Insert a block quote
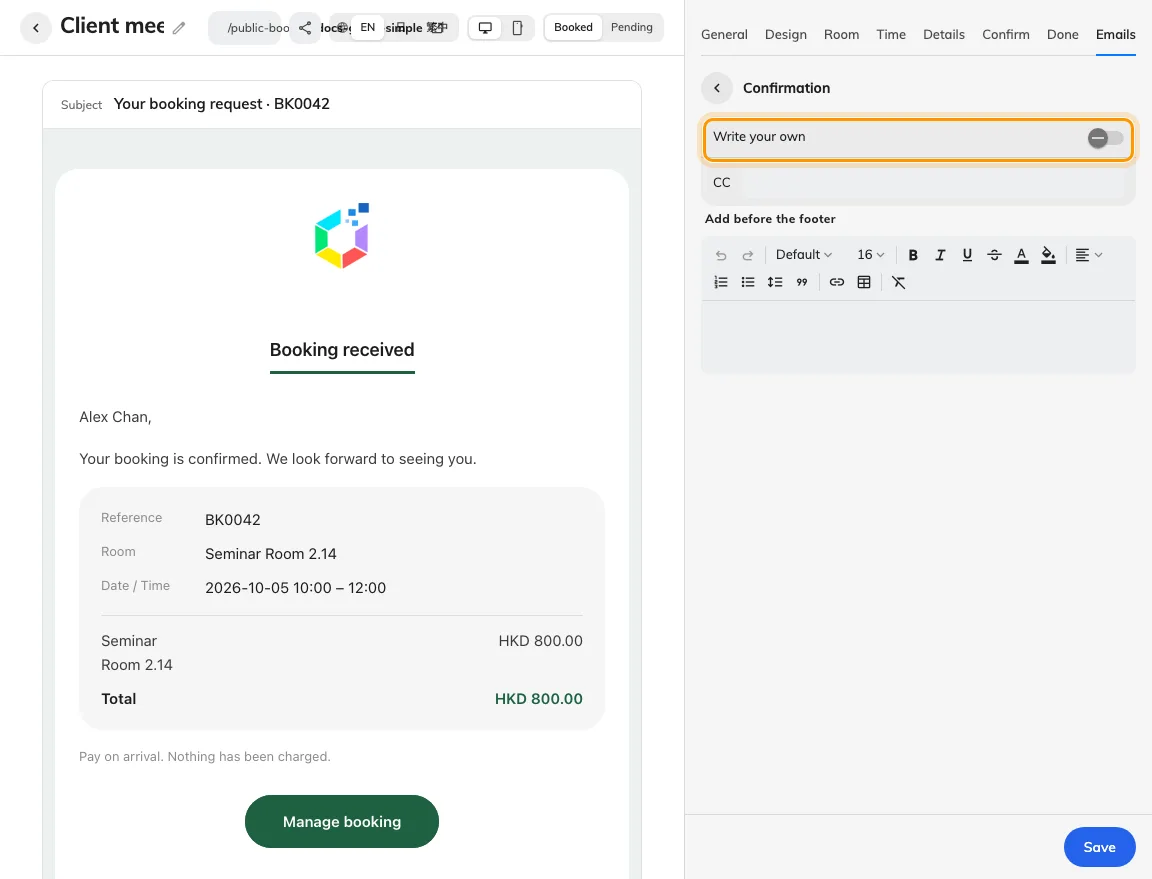 [802, 282]
